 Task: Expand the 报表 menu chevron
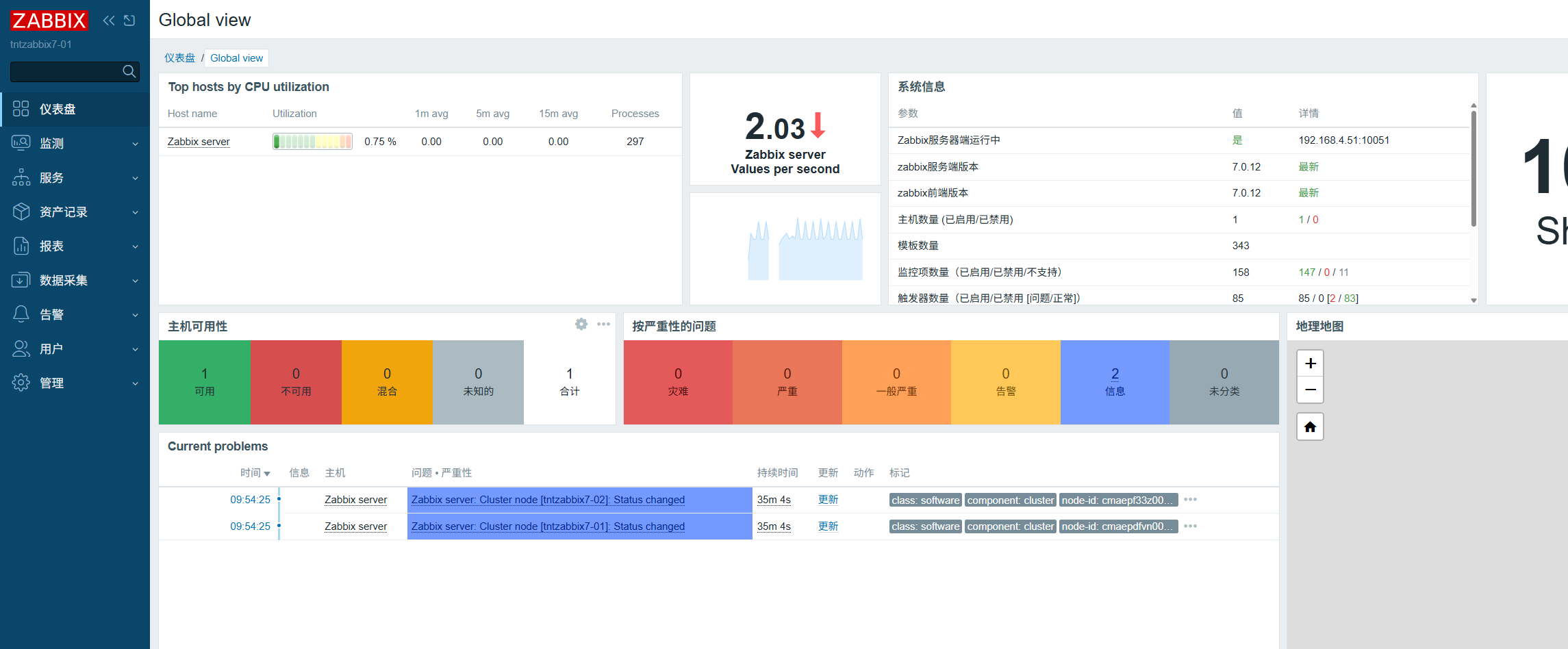click(x=135, y=246)
